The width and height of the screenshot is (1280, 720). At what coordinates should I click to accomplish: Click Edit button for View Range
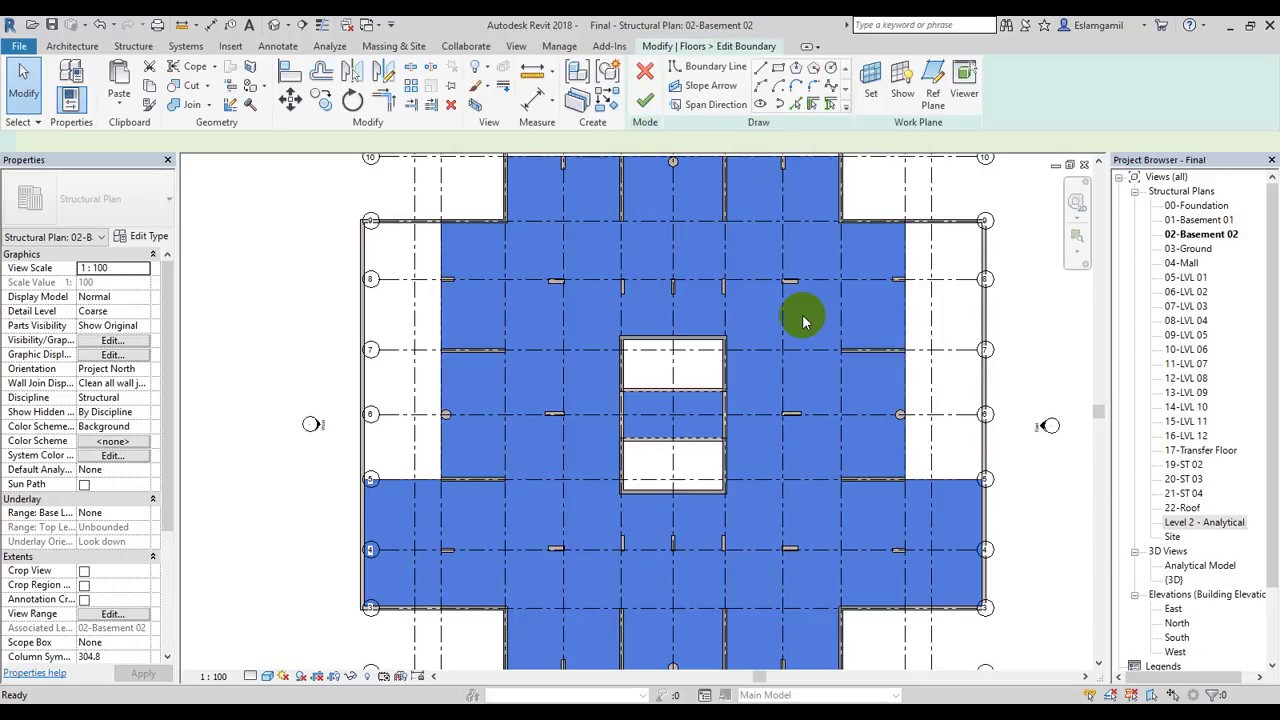coord(112,614)
